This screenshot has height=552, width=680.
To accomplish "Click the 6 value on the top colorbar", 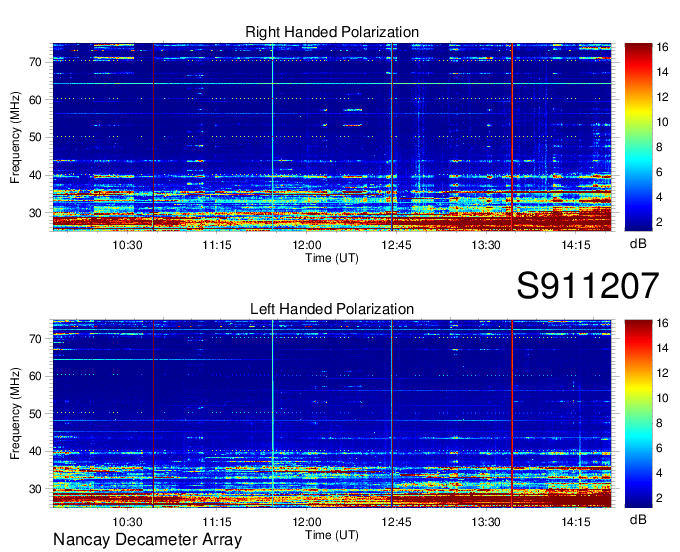I will (x=659, y=172).
